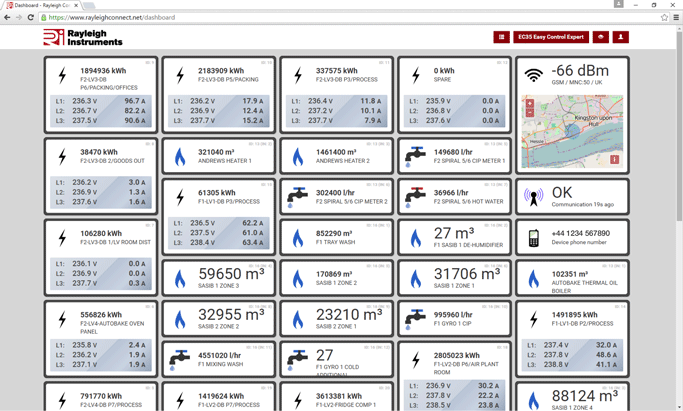Click flame icon for ANDREWS HEATER 1
The width and height of the screenshot is (683, 411).
180,157
